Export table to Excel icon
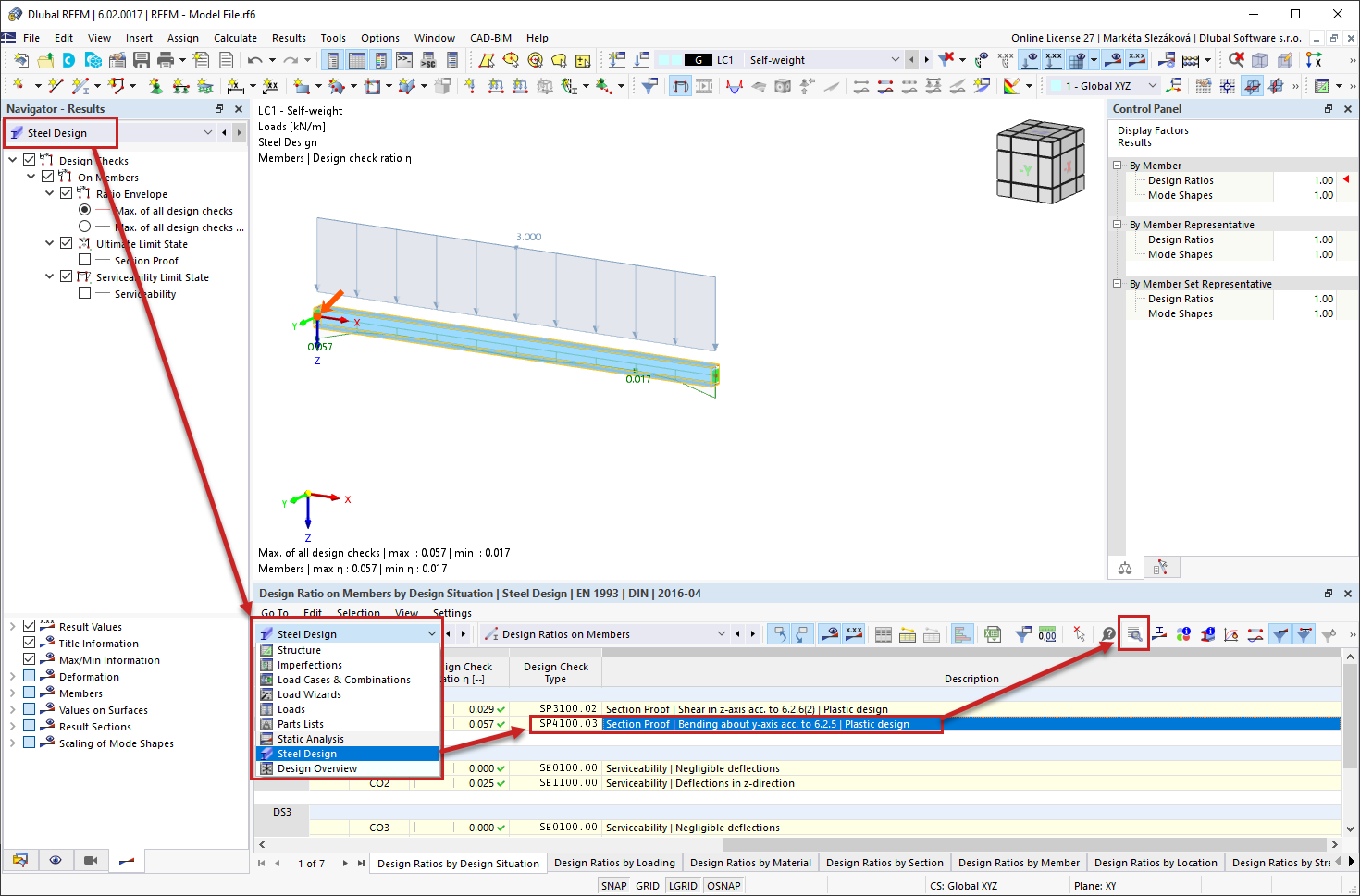This screenshot has width=1360, height=896. (x=993, y=634)
